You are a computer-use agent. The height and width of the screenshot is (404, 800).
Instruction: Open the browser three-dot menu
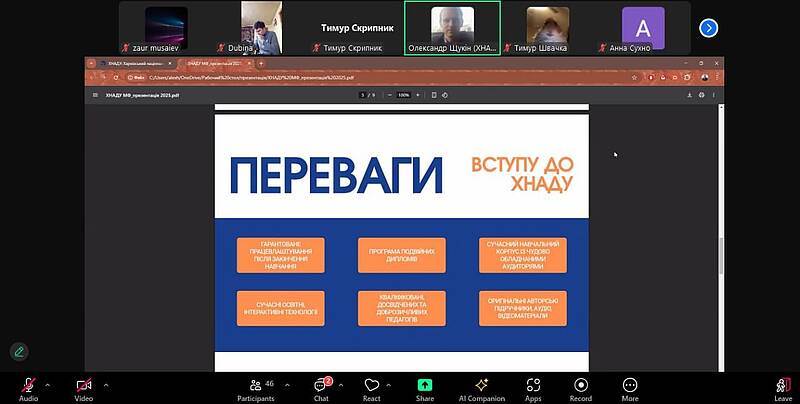[x=717, y=78]
